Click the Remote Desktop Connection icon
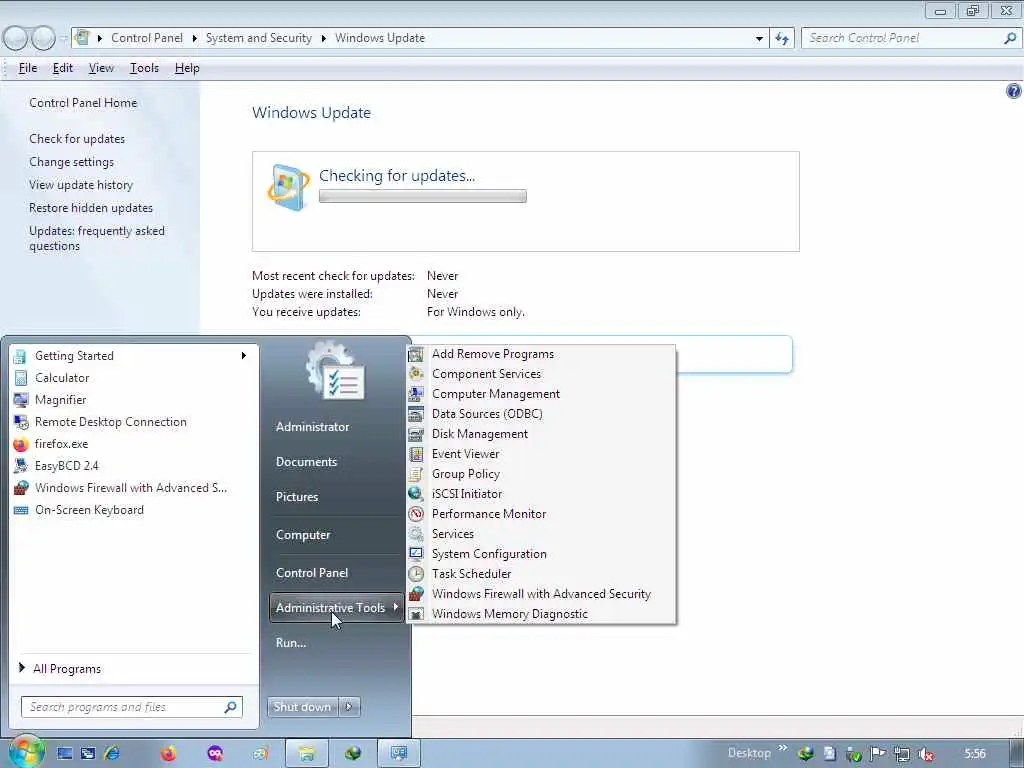The width and height of the screenshot is (1024, 768). [x=21, y=422]
